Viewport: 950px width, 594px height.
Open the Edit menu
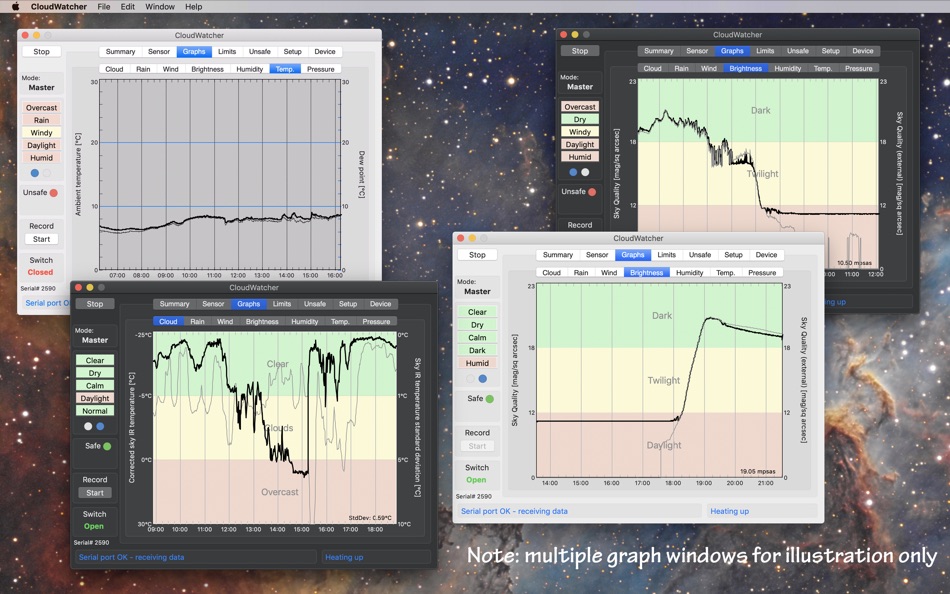(127, 7)
